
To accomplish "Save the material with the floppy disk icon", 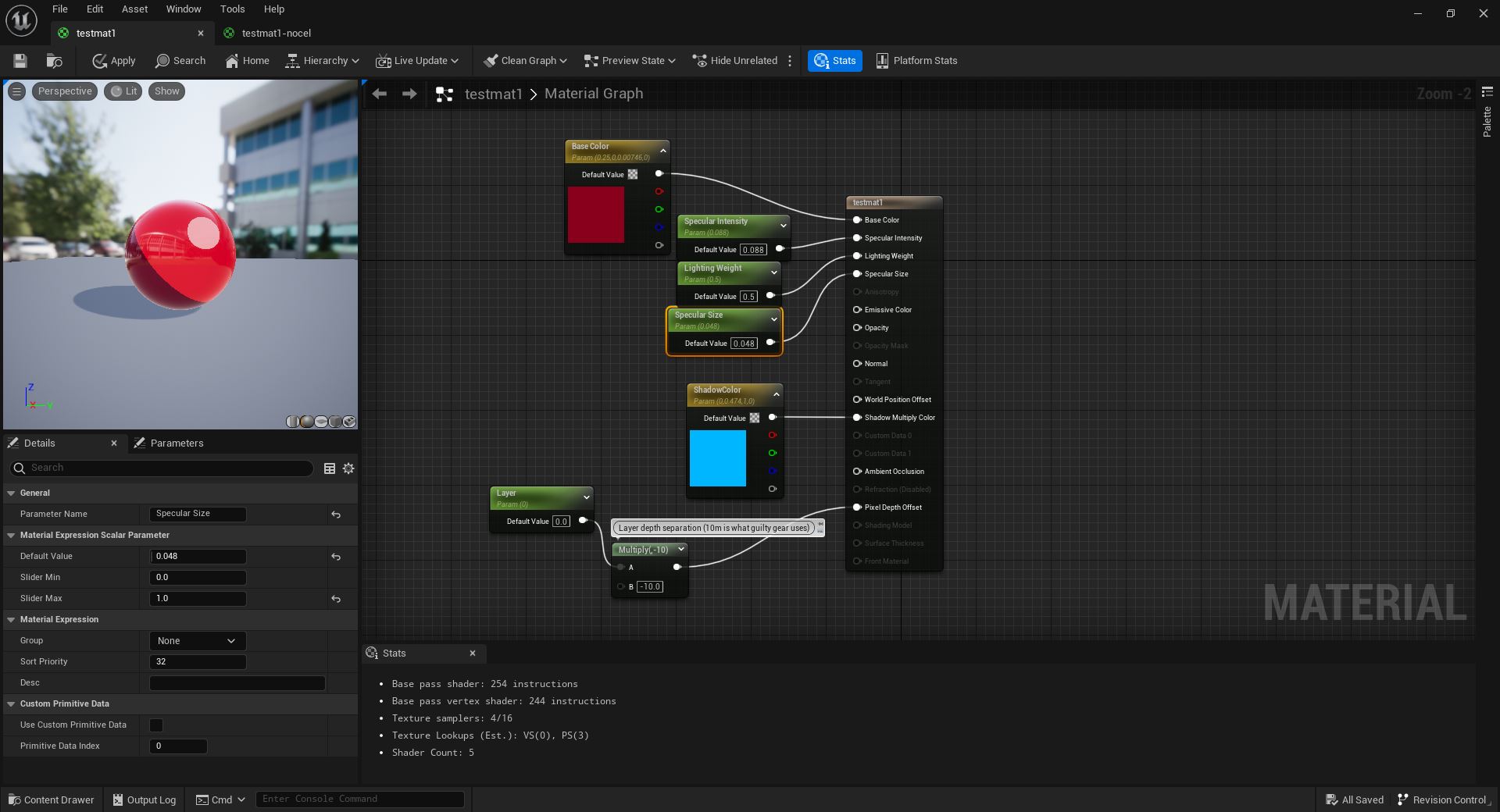I will pos(20,61).
